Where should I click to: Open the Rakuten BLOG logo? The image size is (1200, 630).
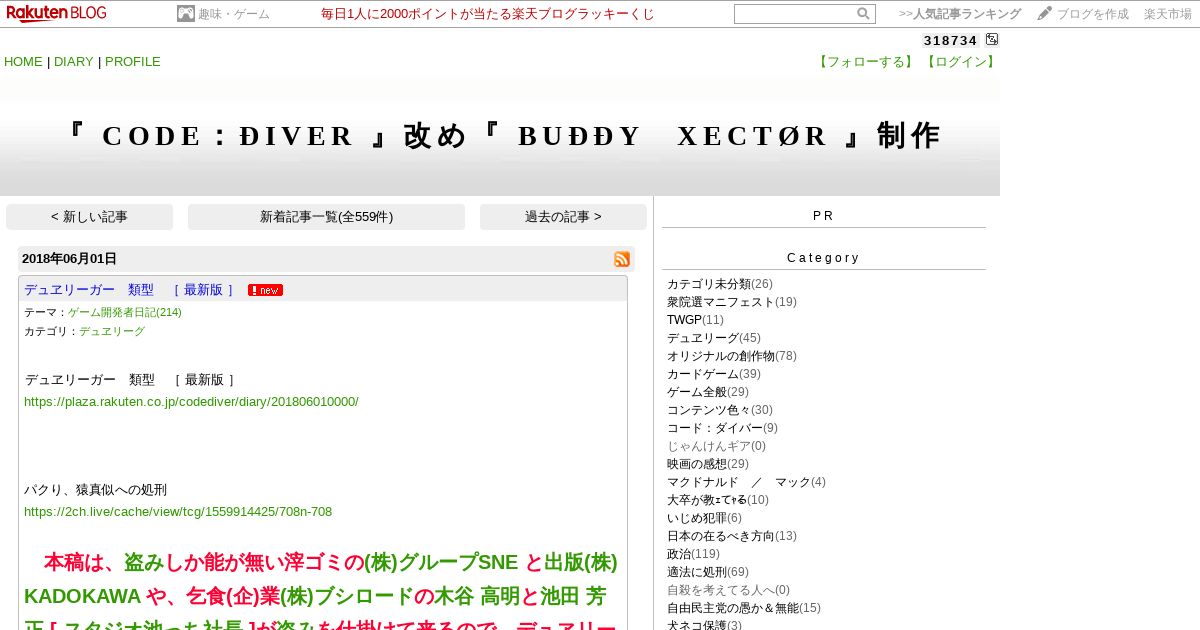(x=56, y=13)
